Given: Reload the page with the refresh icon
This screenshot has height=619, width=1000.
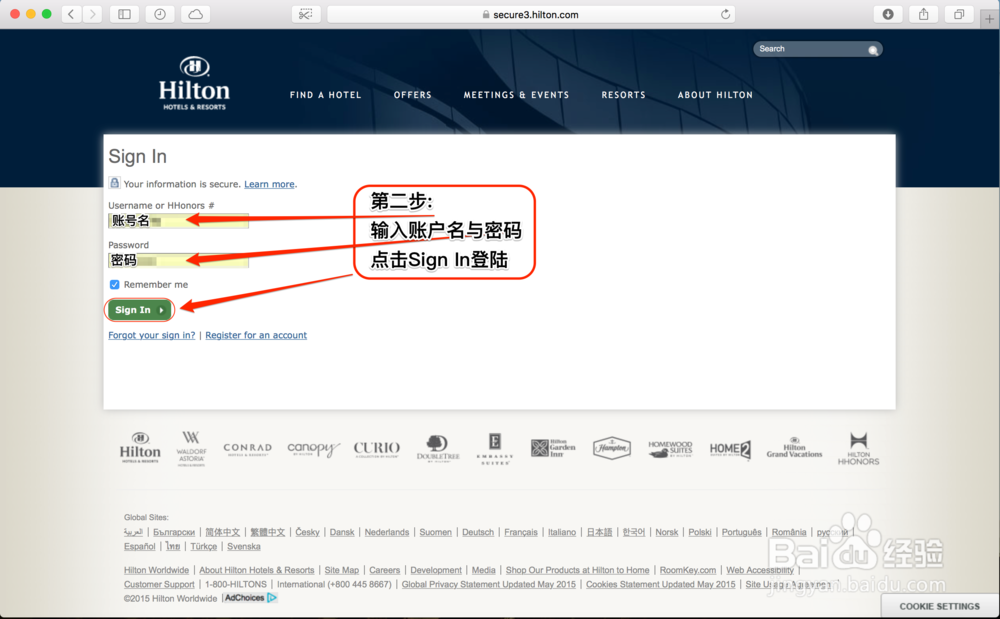Looking at the screenshot, I should 725,14.
